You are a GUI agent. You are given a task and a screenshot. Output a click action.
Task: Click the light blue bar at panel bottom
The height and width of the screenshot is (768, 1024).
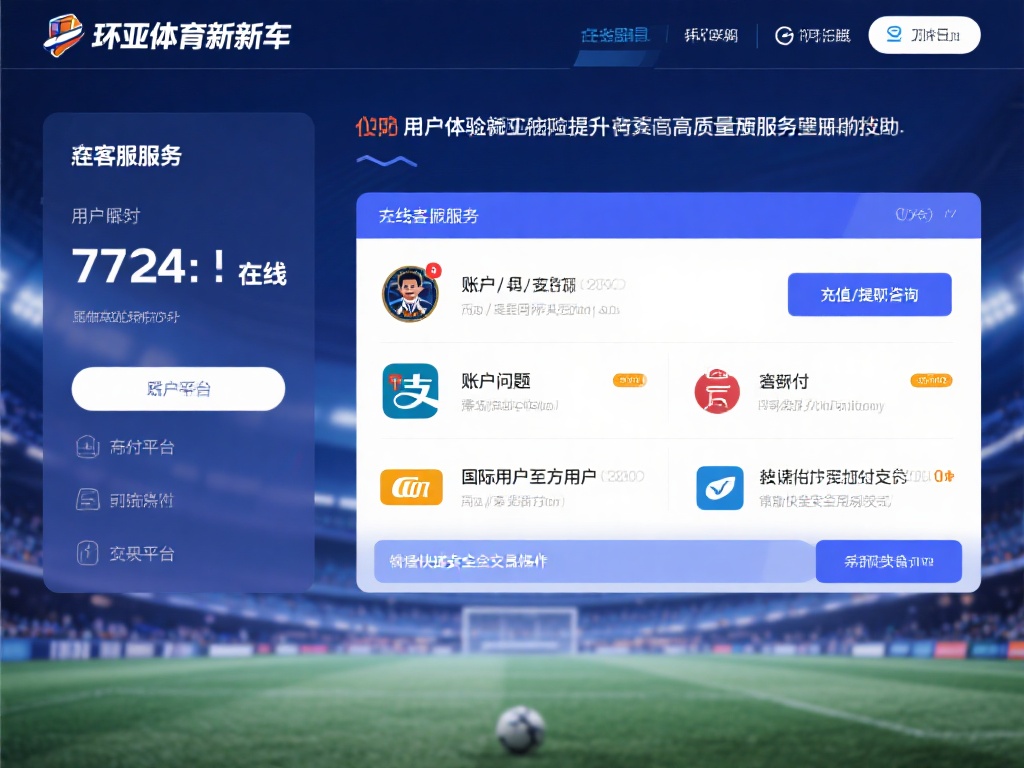[x=594, y=561]
